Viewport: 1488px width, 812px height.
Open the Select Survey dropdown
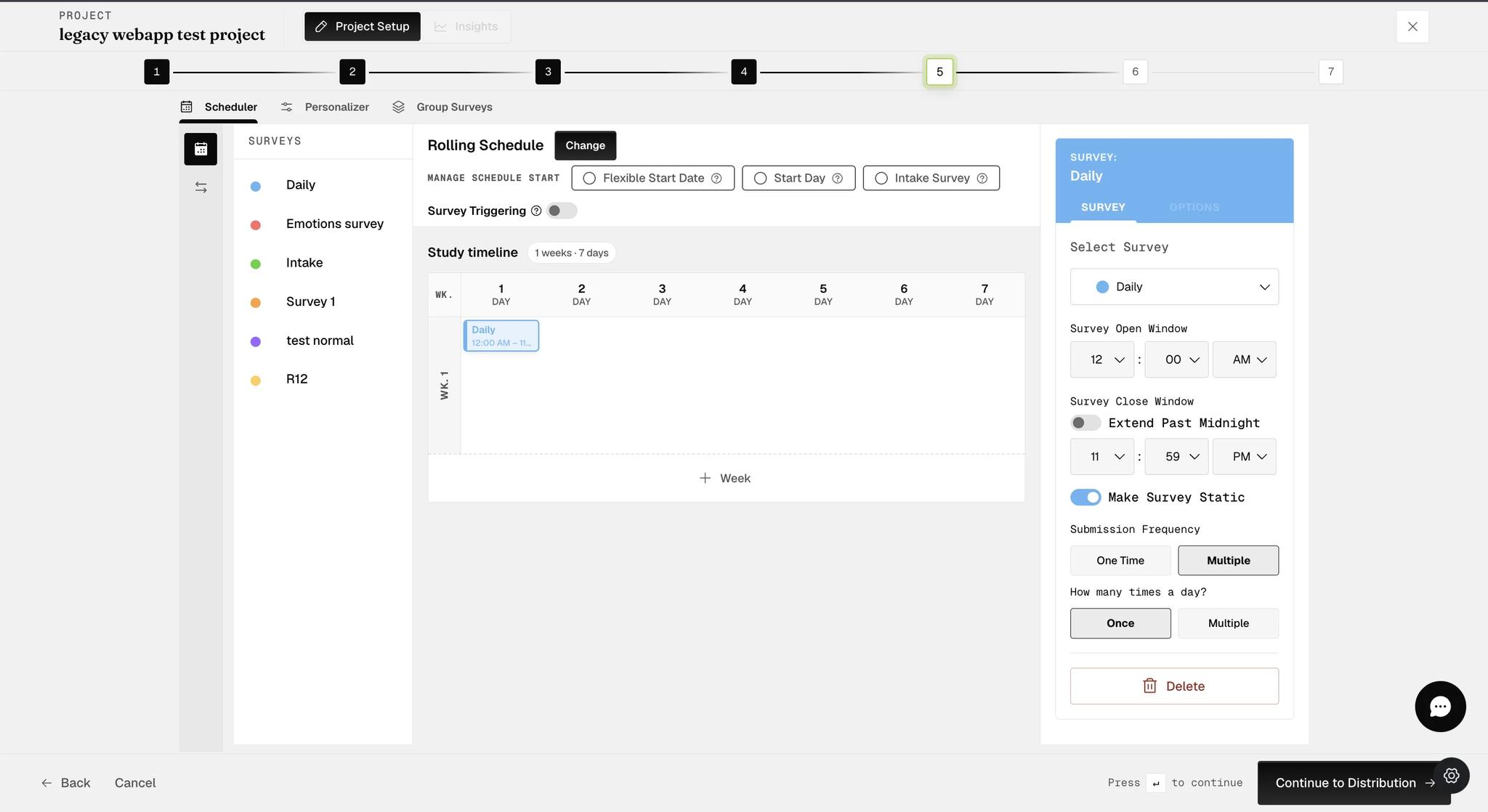point(1174,287)
